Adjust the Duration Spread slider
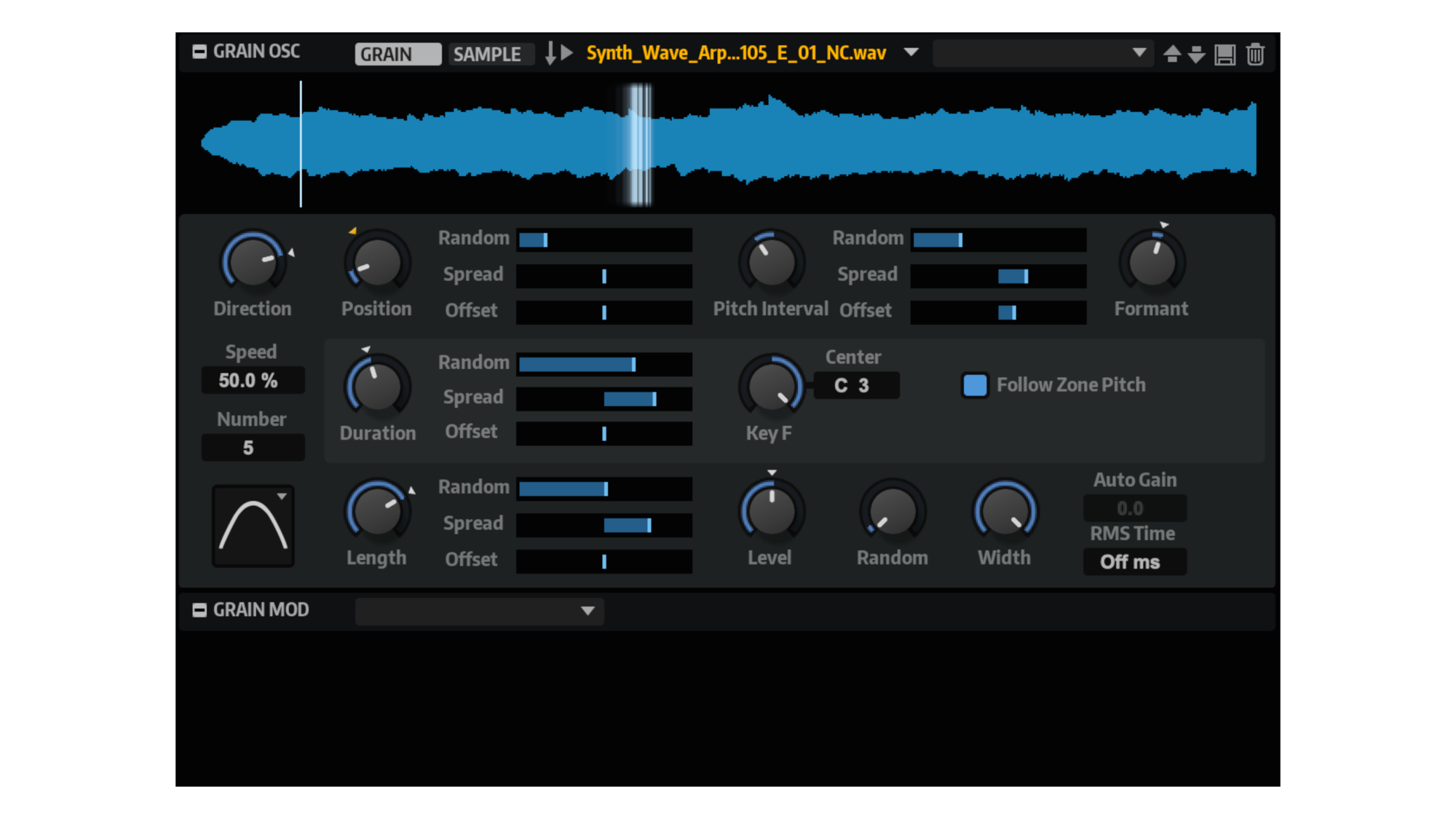The width and height of the screenshot is (1456, 819). 603,398
